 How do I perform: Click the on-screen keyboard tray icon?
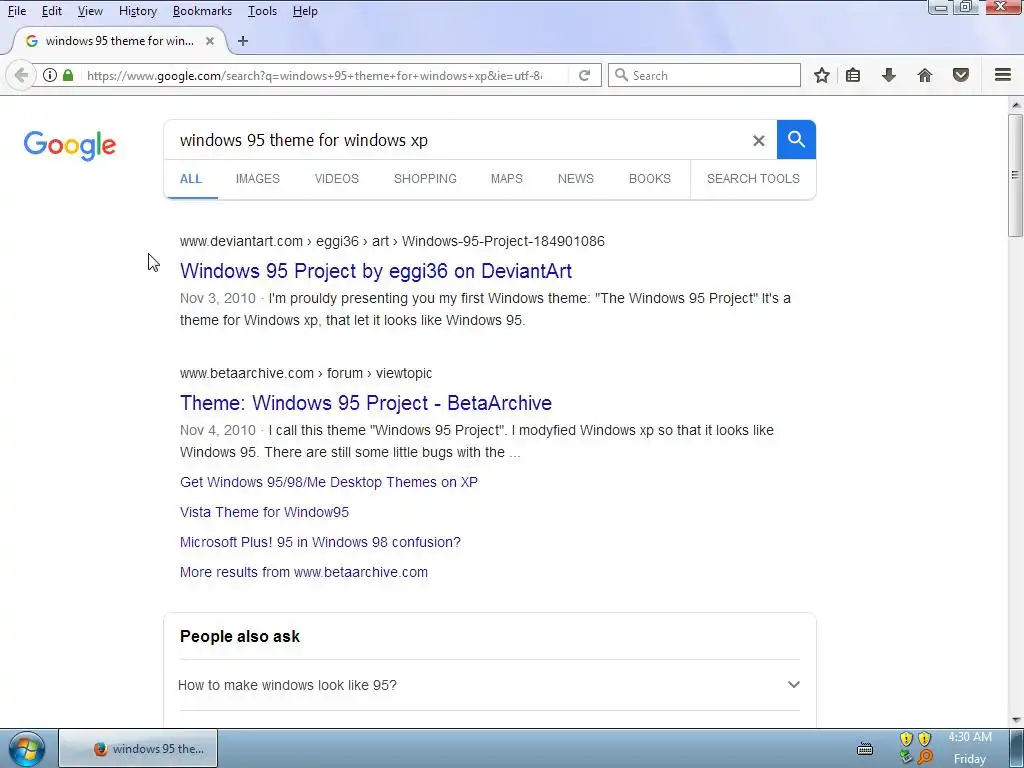click(x=865, y=749)
